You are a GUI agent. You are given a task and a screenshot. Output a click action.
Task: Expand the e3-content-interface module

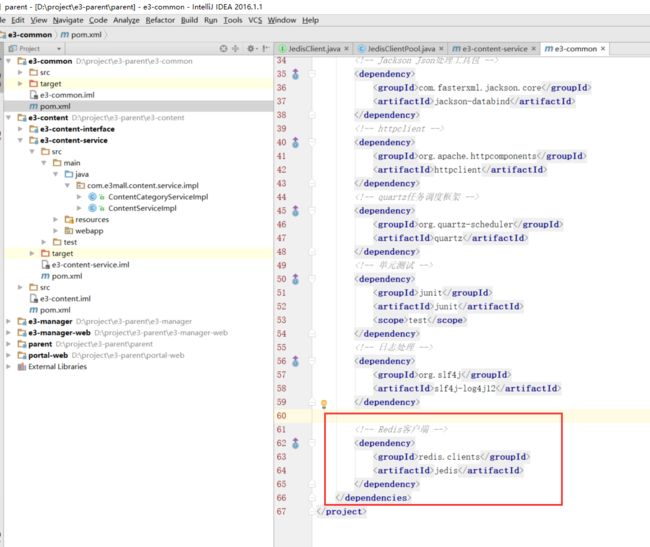pos(20,129)
